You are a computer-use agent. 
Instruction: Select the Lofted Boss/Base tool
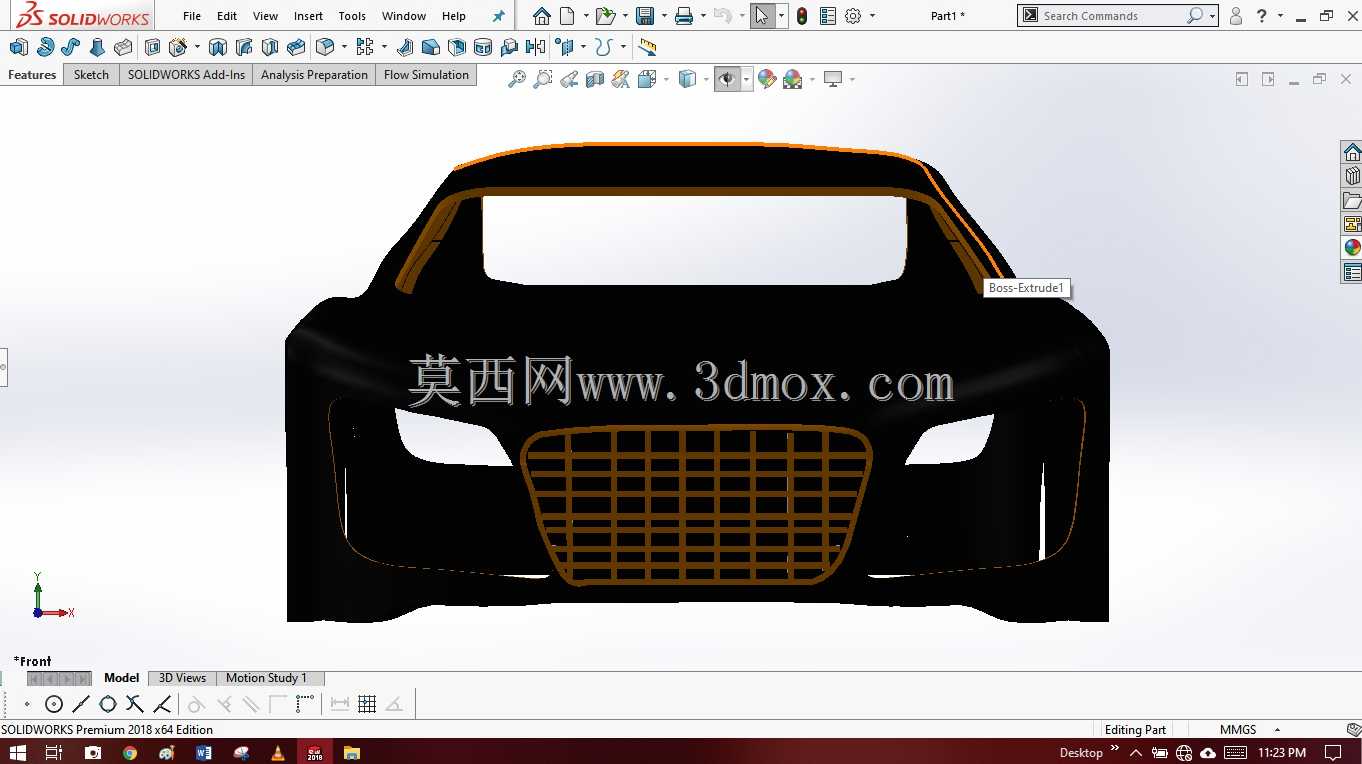tap(97, 47)
